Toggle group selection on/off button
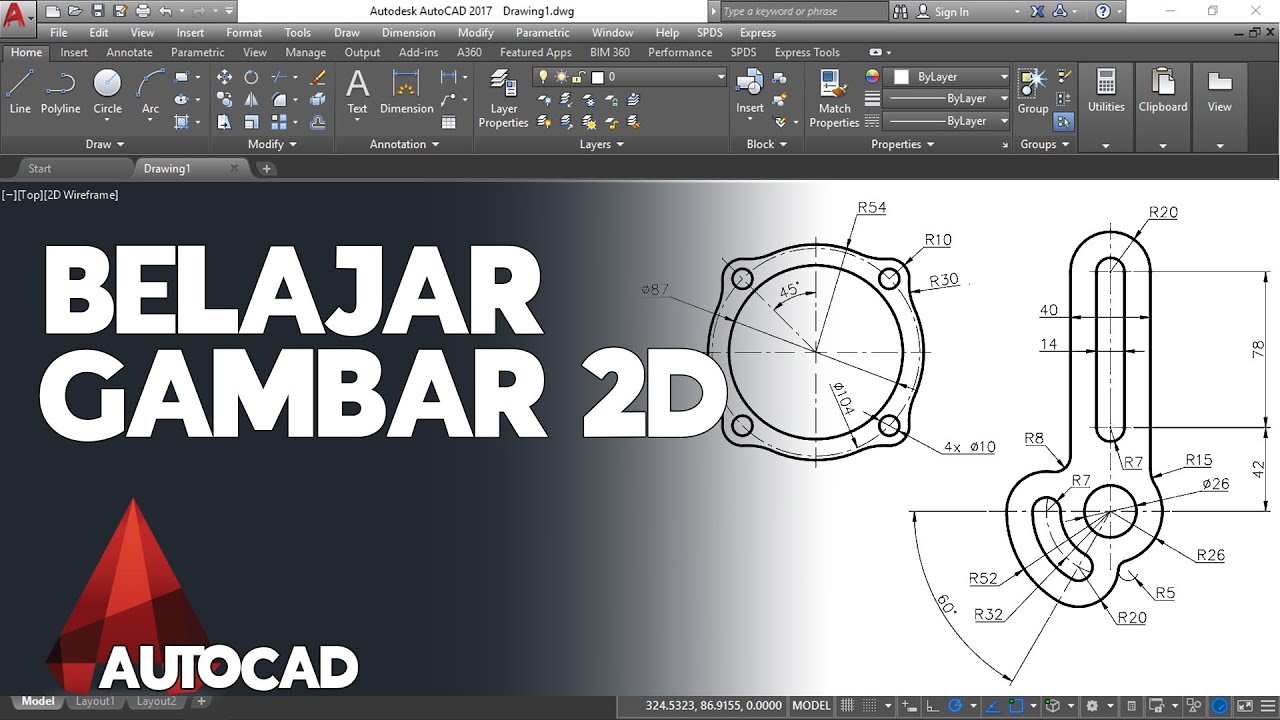This screenshot has height=720, width=1280. [x=1064, y=121]
